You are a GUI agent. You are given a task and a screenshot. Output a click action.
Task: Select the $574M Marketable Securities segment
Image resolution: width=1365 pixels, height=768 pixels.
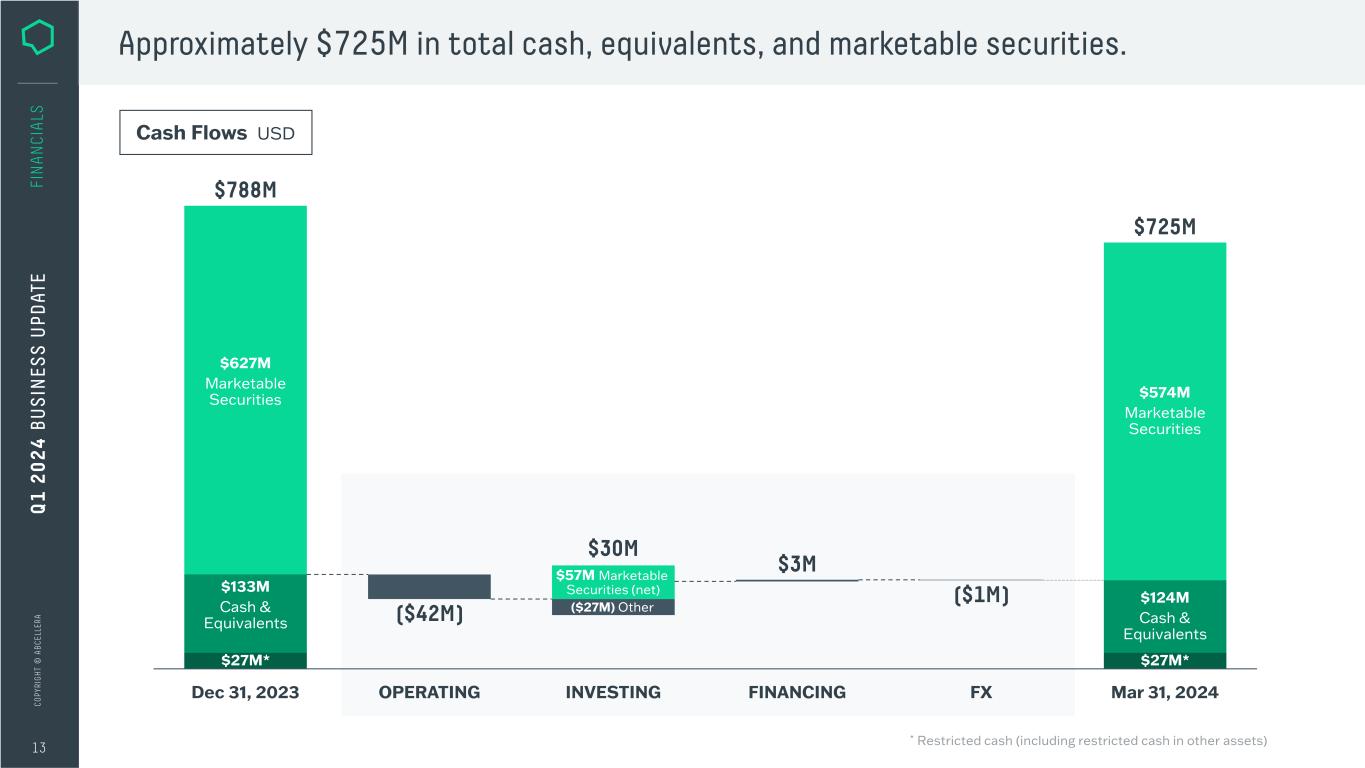[1165, 411]
